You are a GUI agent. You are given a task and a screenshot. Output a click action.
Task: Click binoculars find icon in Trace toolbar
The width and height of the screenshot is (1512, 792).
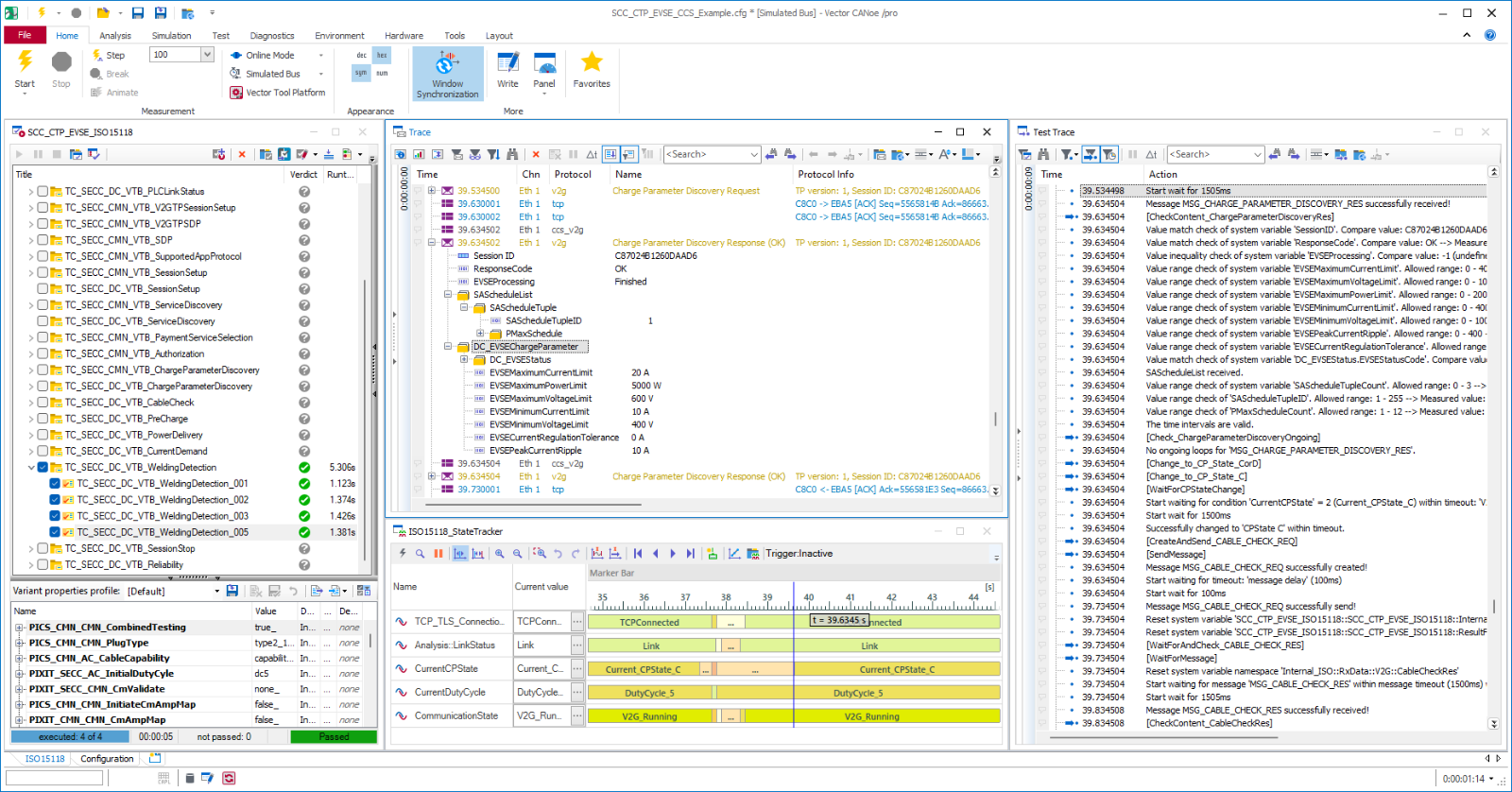tap(512, 154)
